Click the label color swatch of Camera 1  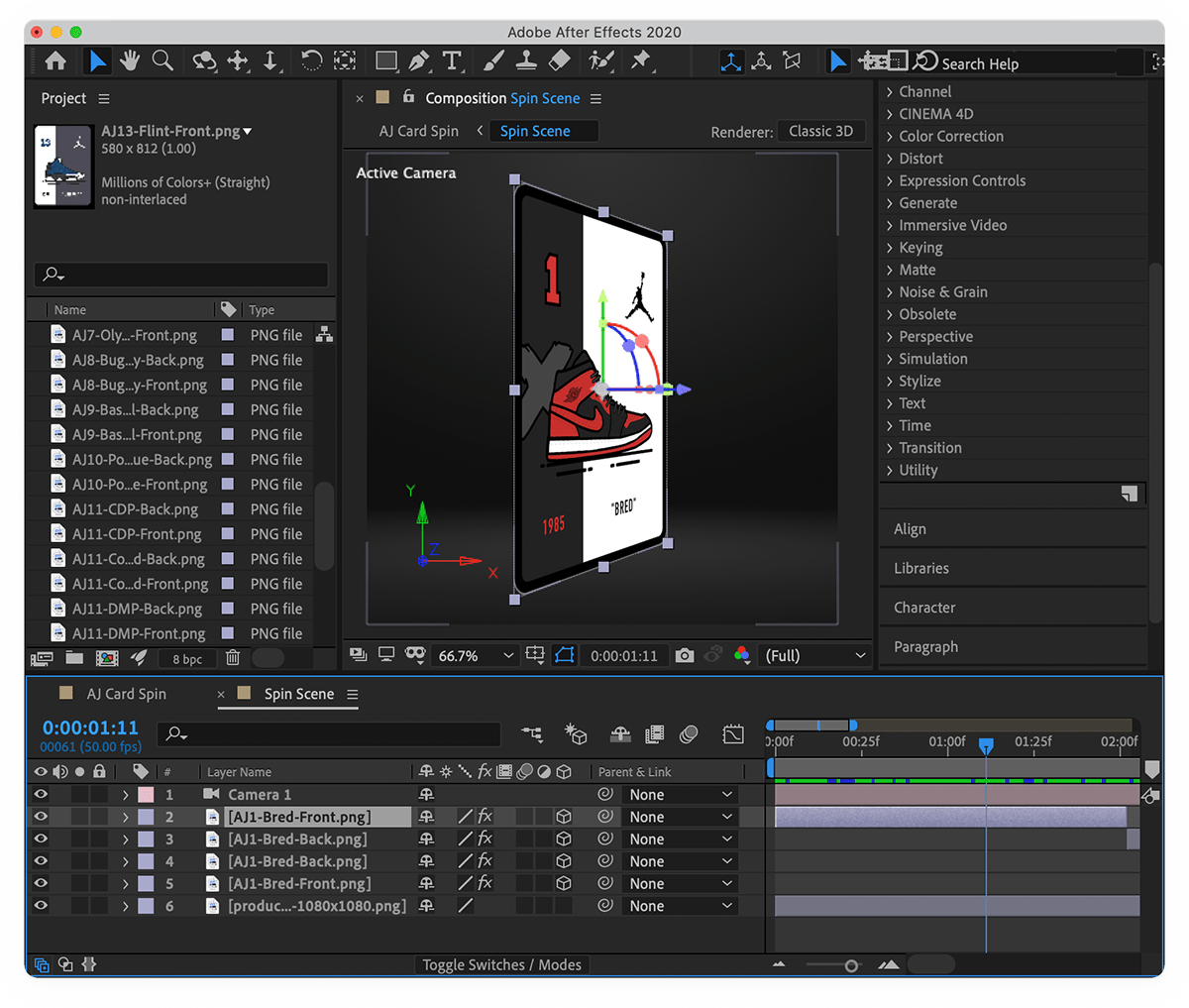146,795
